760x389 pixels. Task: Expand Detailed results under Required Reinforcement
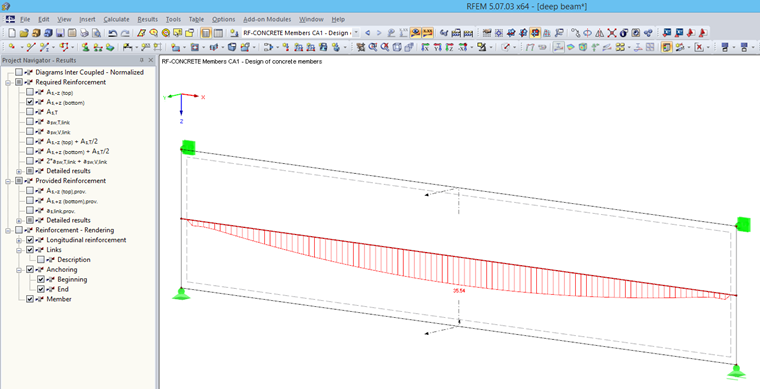click(x=19, y=171)
